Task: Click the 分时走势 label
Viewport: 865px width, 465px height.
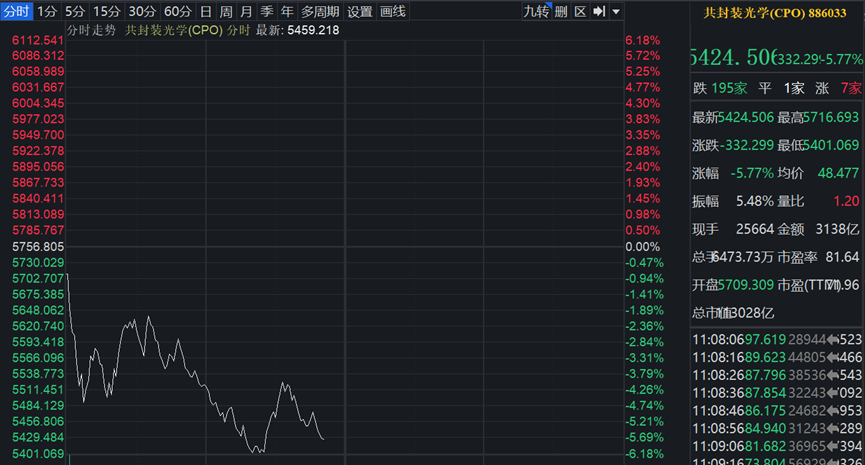Action: point(91,30)
